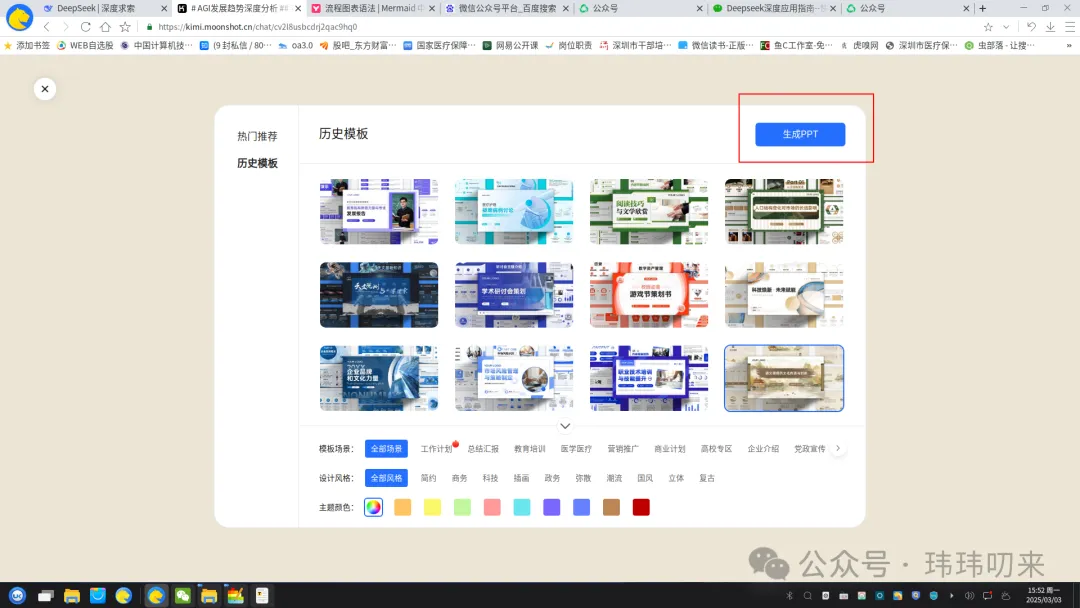
Task: Open the browser hamburger menu icon
Action: coord(1070,27)
